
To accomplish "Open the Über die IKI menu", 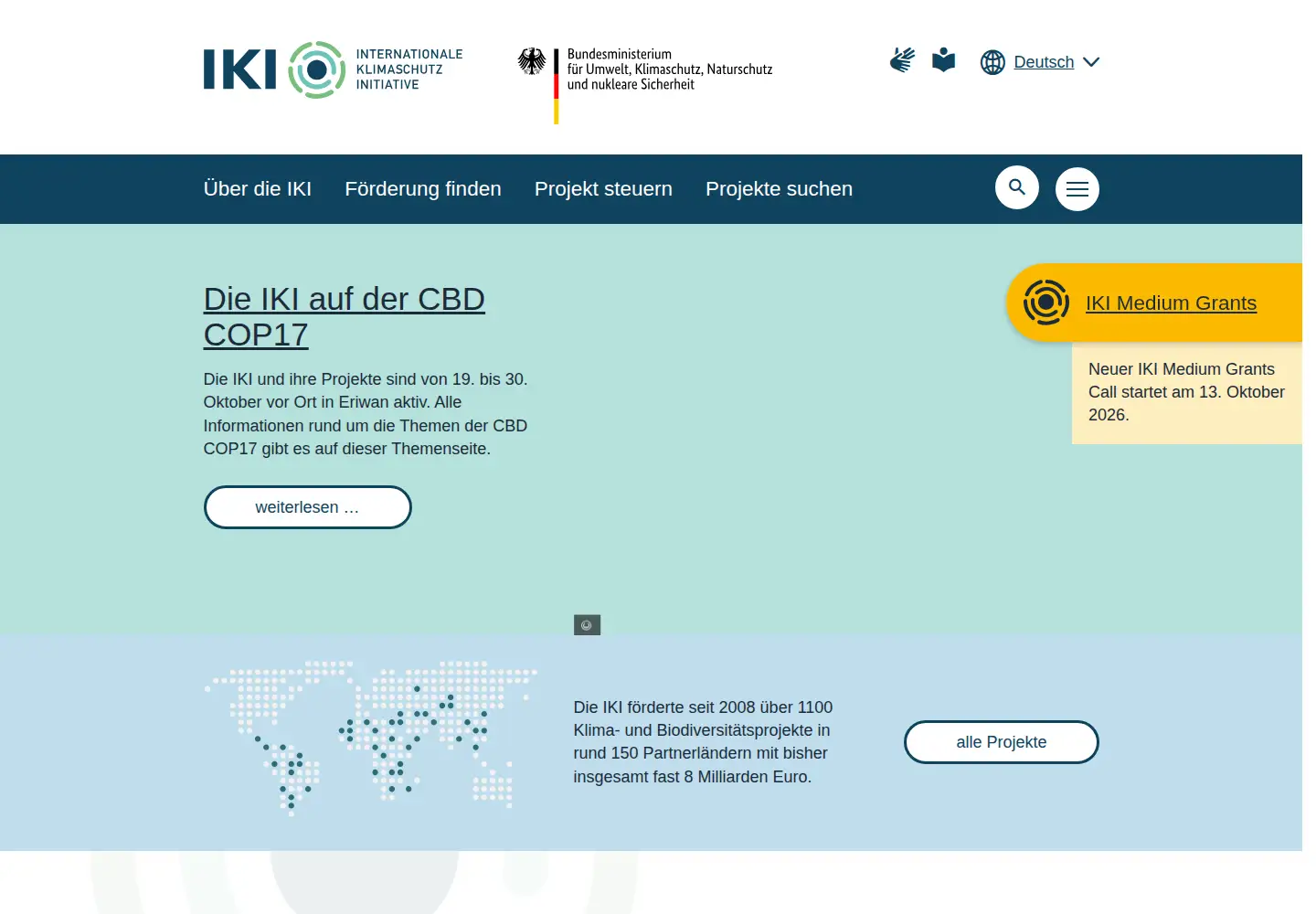I will click(x=258, y=188).
